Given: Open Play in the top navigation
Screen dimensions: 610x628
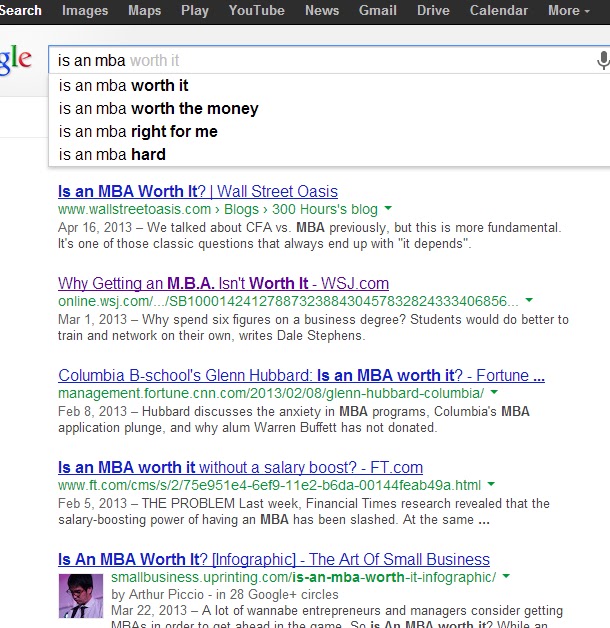Looking at the screenshot, I should tap(195, 10).
